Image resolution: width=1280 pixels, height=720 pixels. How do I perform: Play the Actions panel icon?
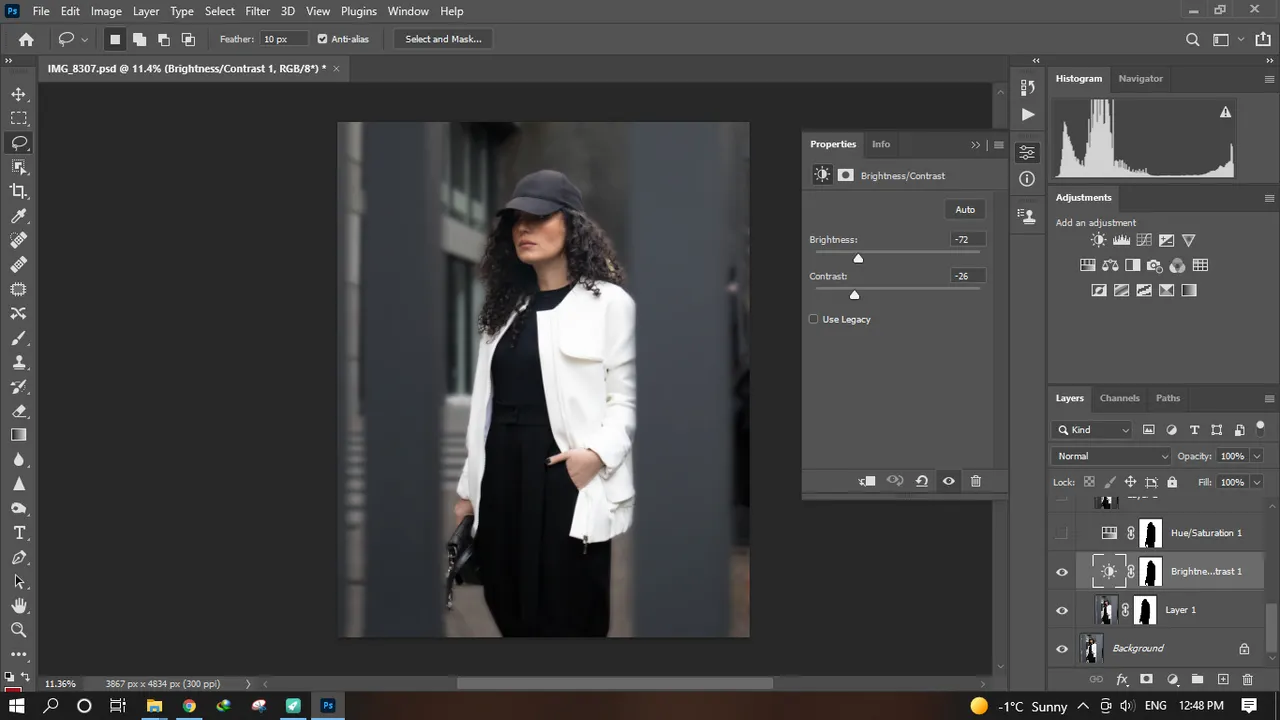click(x=1027, y=114)
